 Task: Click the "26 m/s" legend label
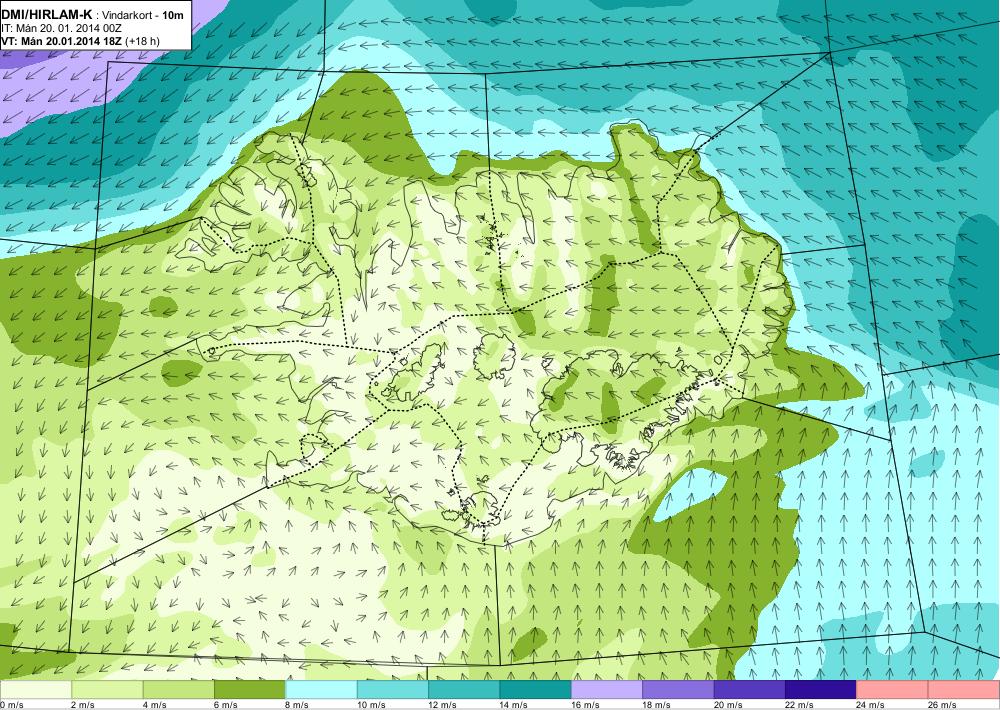tap(943, 705)
